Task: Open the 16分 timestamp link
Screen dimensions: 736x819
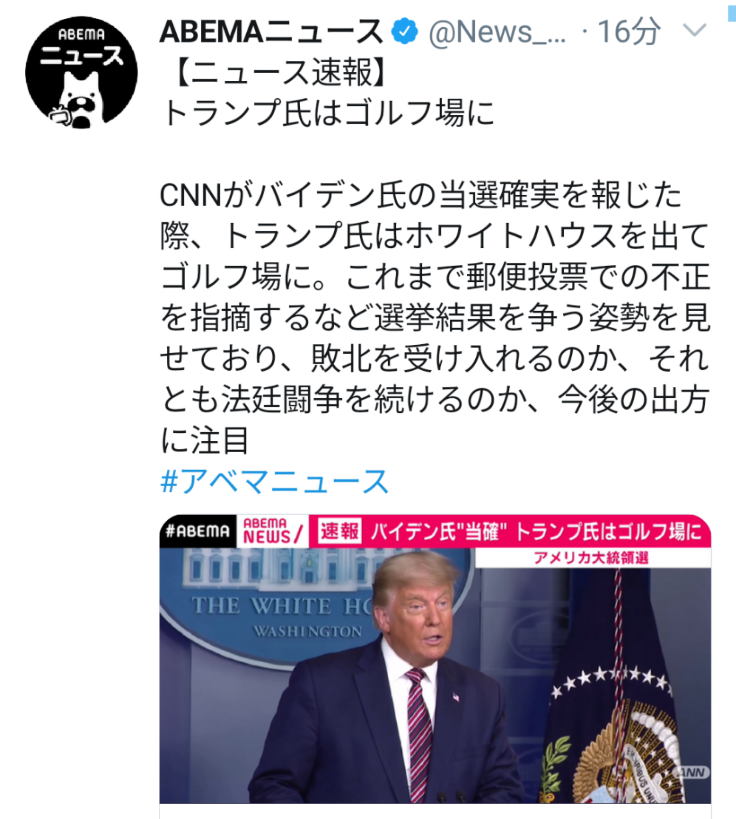Action: (628, 31)
